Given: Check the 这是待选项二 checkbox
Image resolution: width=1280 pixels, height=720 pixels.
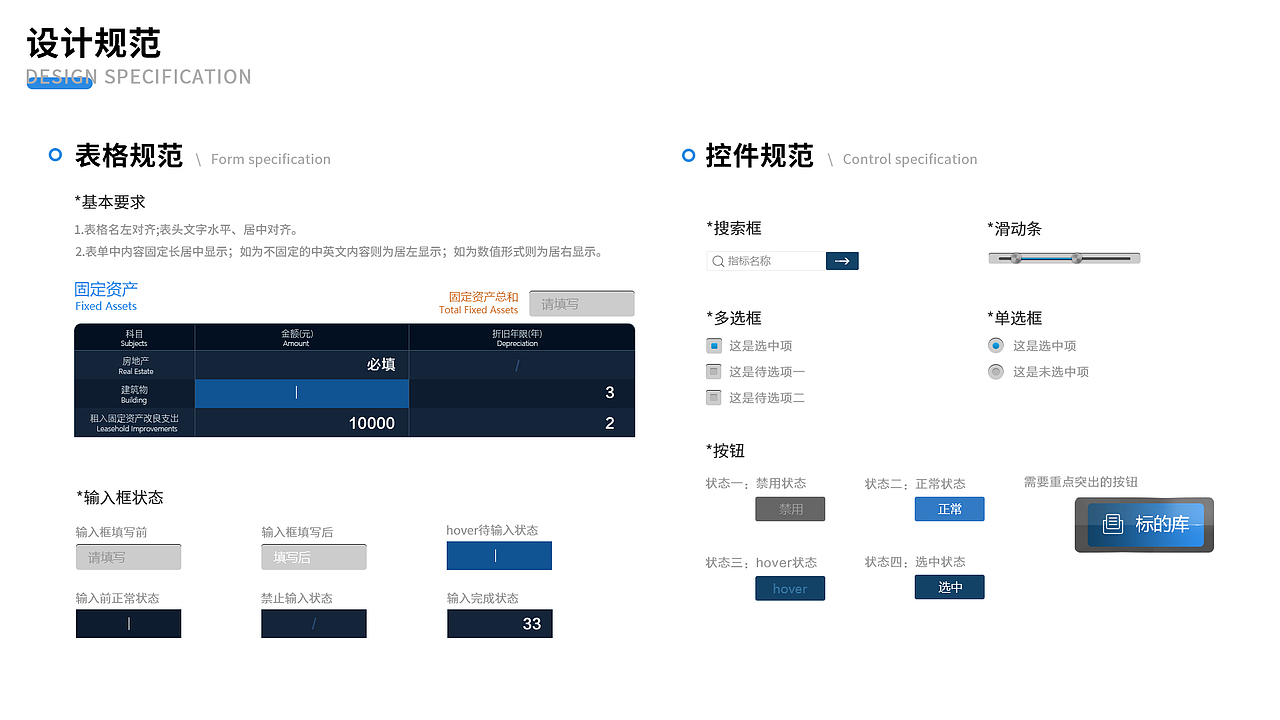Looking at the screenshot, I should (714, 397).
